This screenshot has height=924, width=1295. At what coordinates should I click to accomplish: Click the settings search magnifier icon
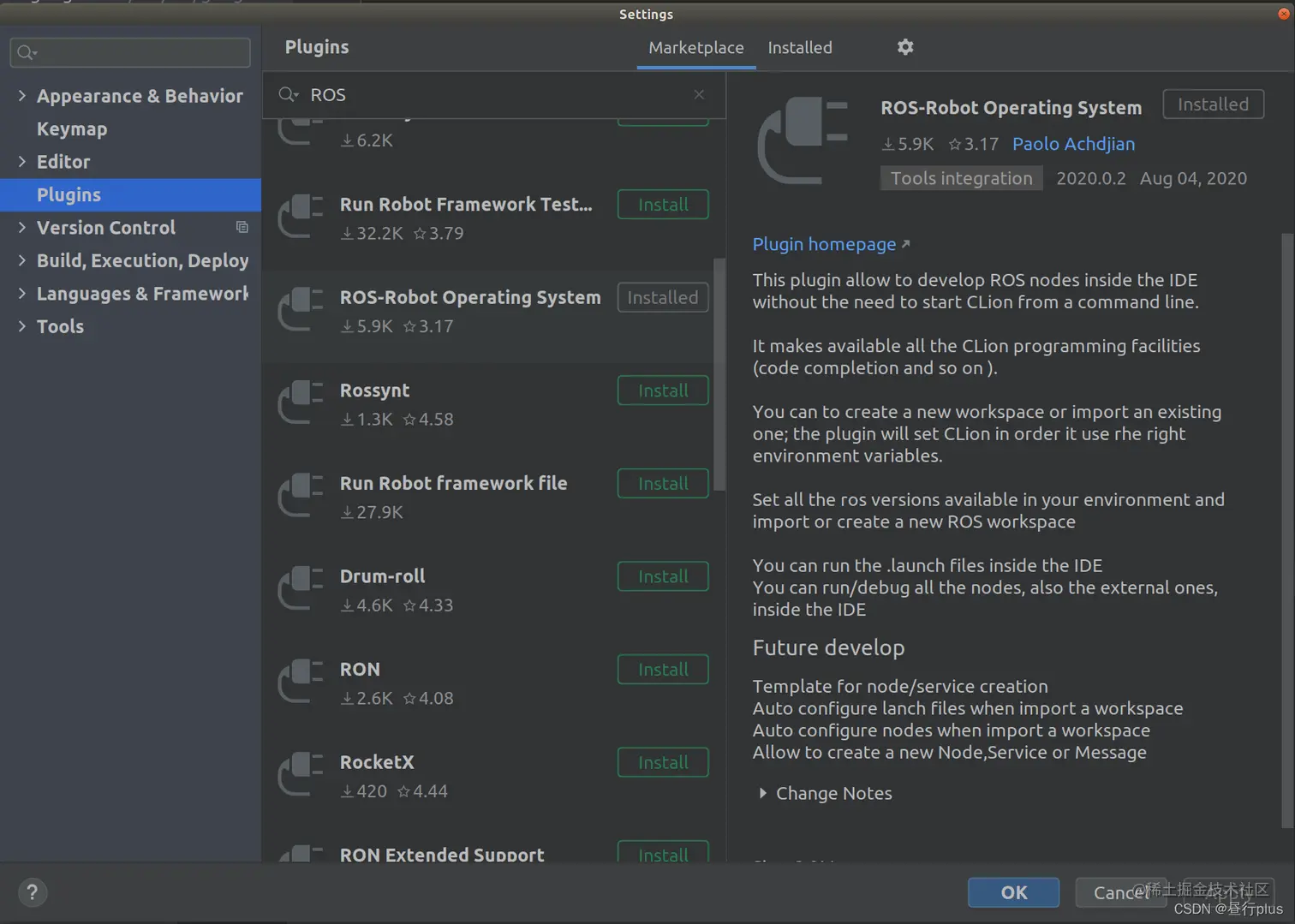[x=27, y=52]
